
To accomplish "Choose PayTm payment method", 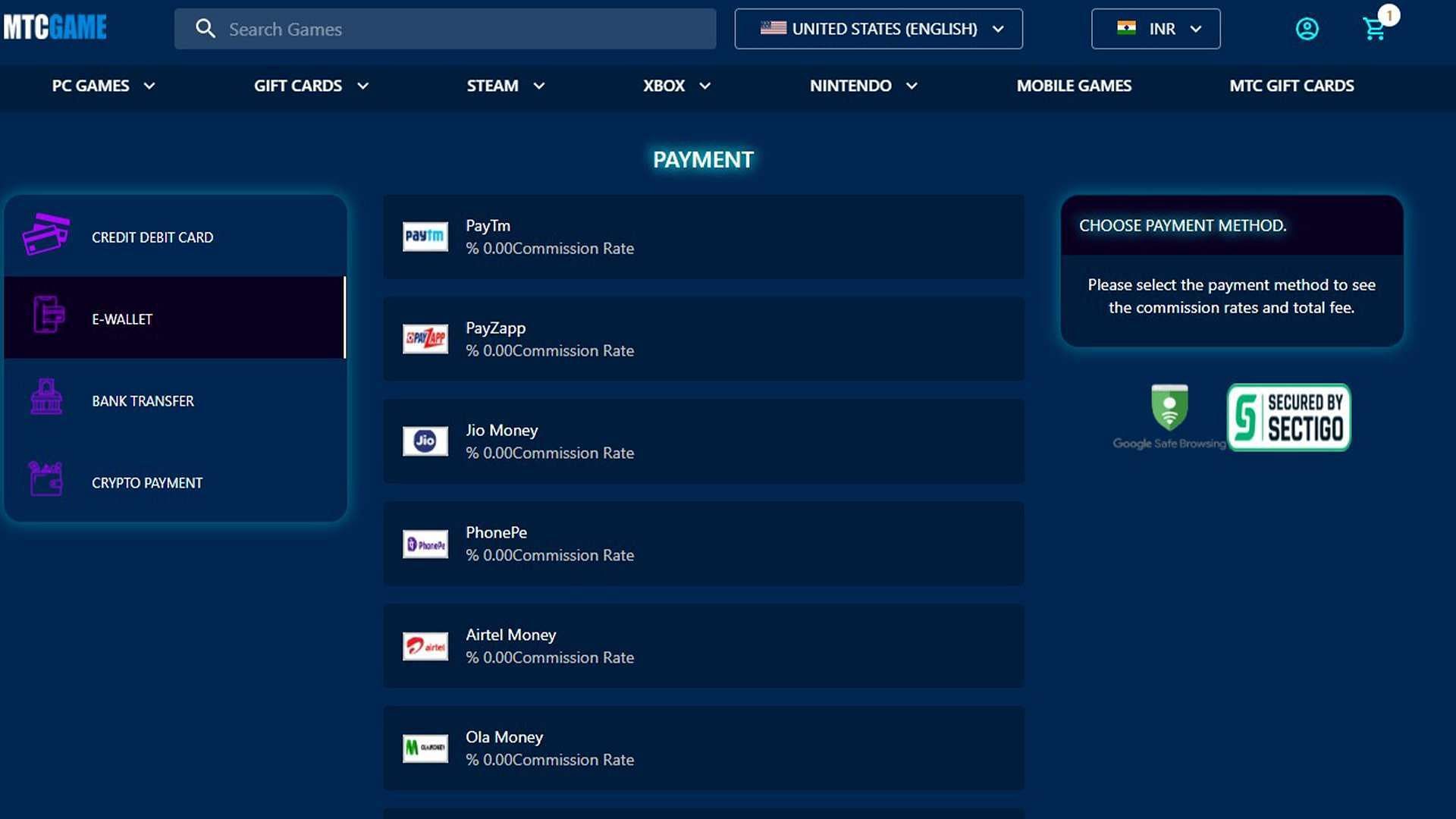I will [x=703, y=237].
